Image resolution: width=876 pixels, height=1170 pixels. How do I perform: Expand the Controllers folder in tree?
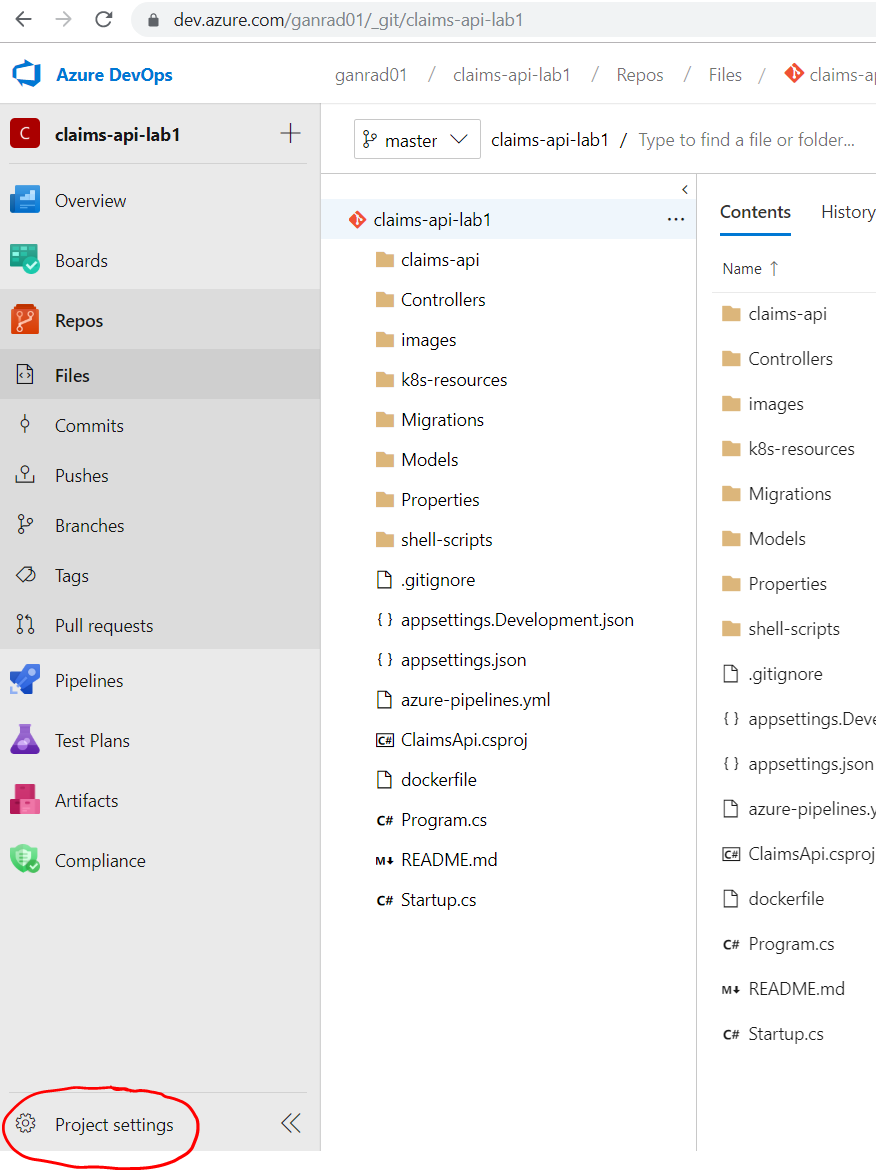point(431,300)
